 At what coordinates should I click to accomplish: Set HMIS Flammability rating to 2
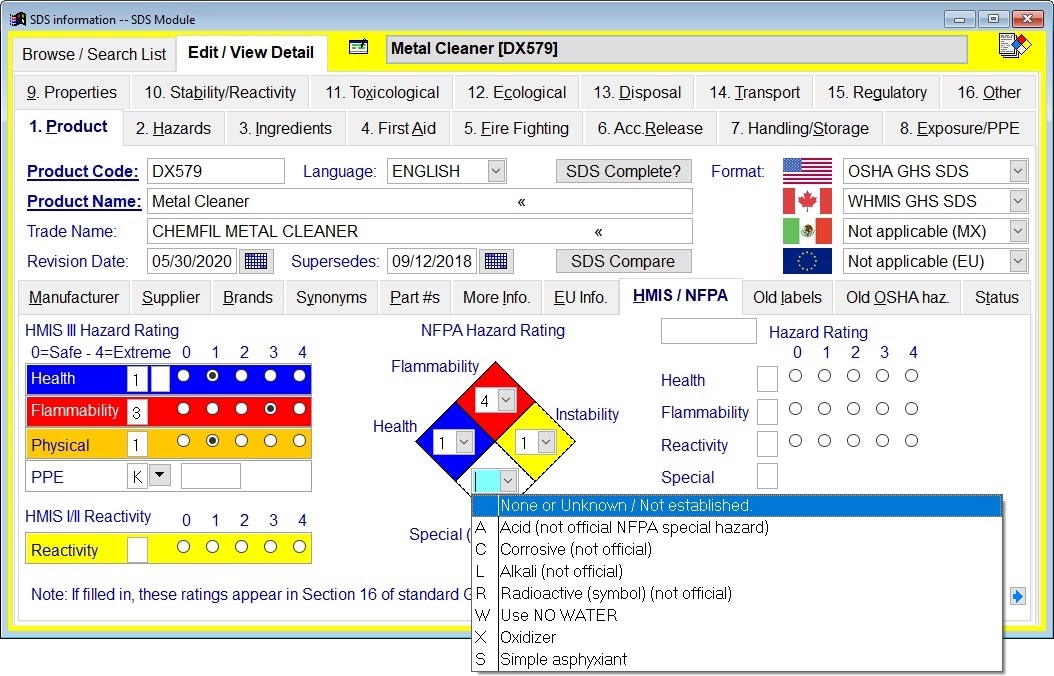(241, 409)
